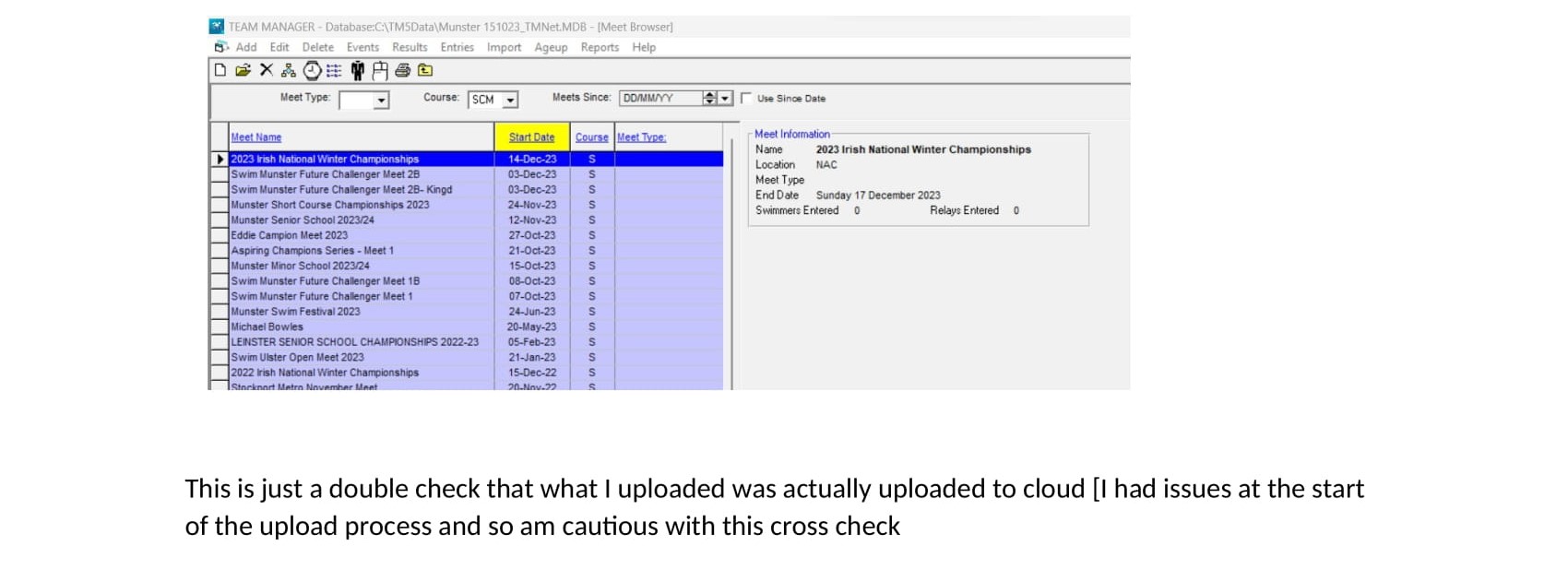This screenshot has width=1568, height=570.
Task: Click the hierarchy tree toolbar icon
Action: coord(289,70)
